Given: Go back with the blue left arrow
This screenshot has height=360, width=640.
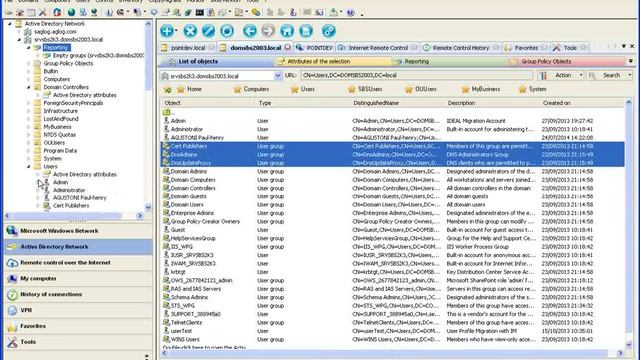Looking at the screenshot, I should (x=250, y=31).
